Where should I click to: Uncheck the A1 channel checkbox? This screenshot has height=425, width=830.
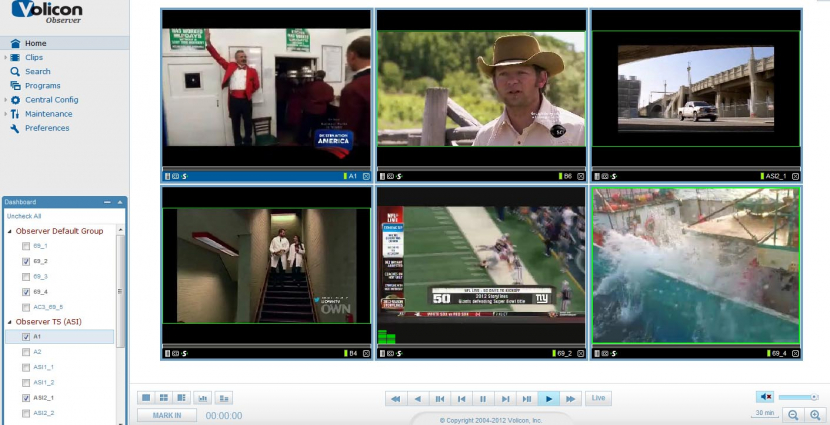point(26,337)
